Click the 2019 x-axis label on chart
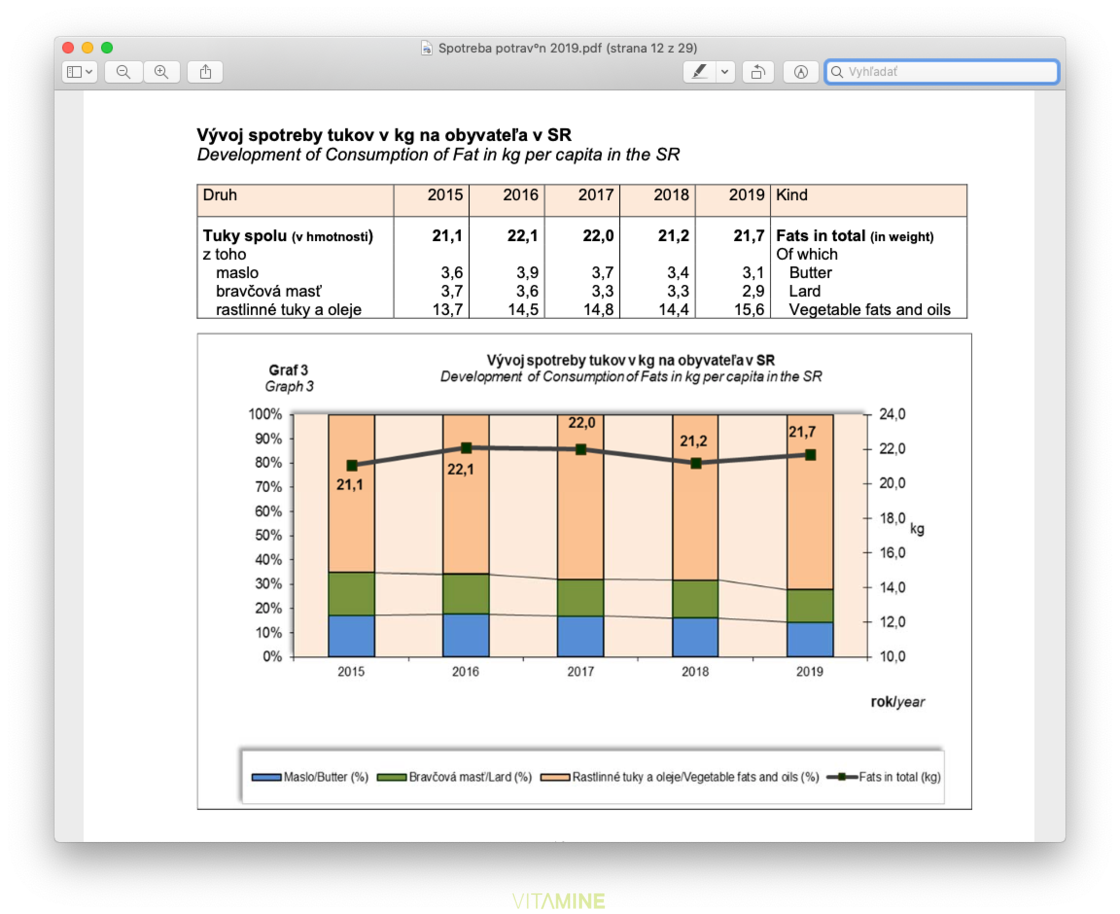1120x914 pixels. pyautogui.click(x=809, y=672)
